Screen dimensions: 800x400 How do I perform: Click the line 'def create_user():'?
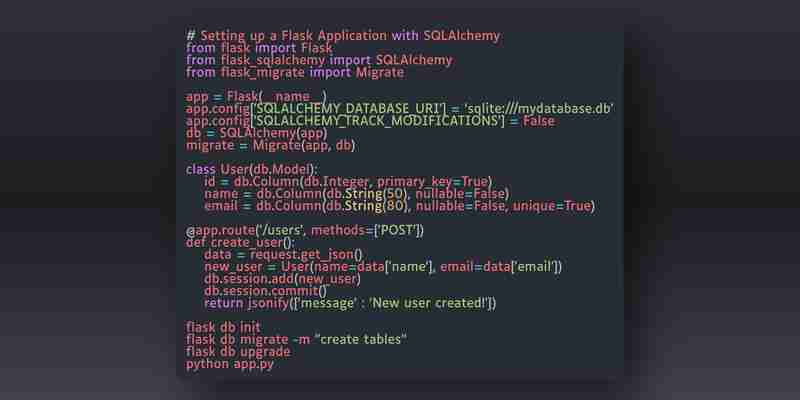point(240,243)
